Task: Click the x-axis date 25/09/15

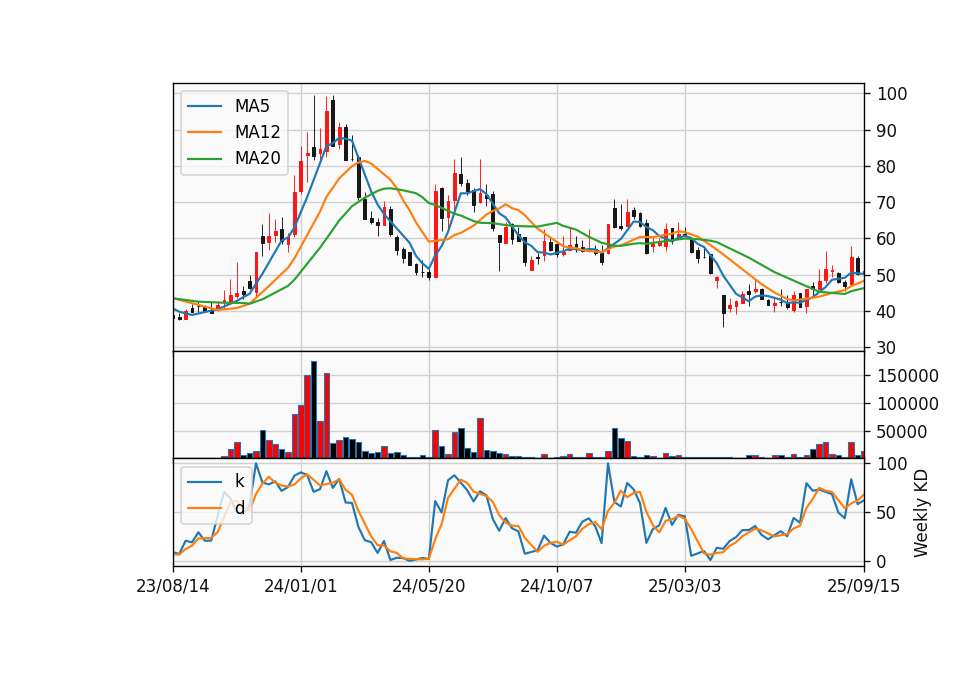Action: 863,586
